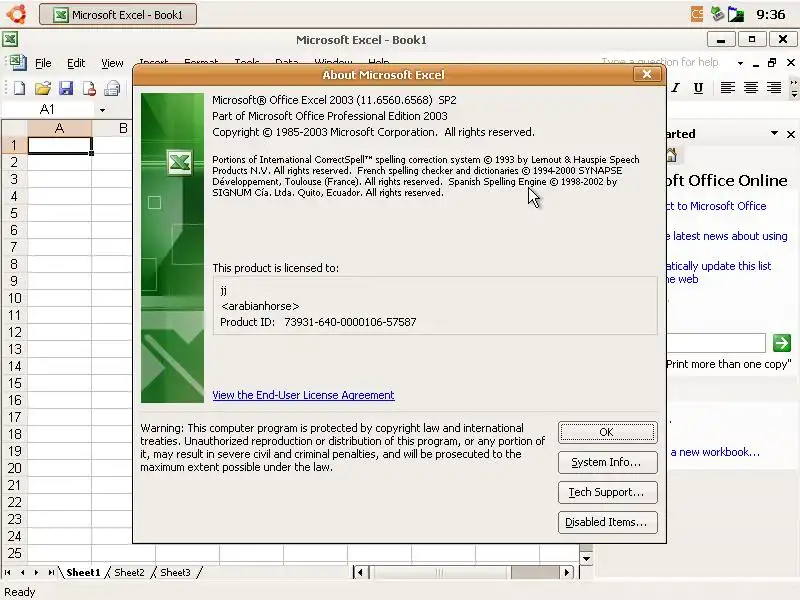Click the Open file folder toolbar icon

[x=43, y=88]
